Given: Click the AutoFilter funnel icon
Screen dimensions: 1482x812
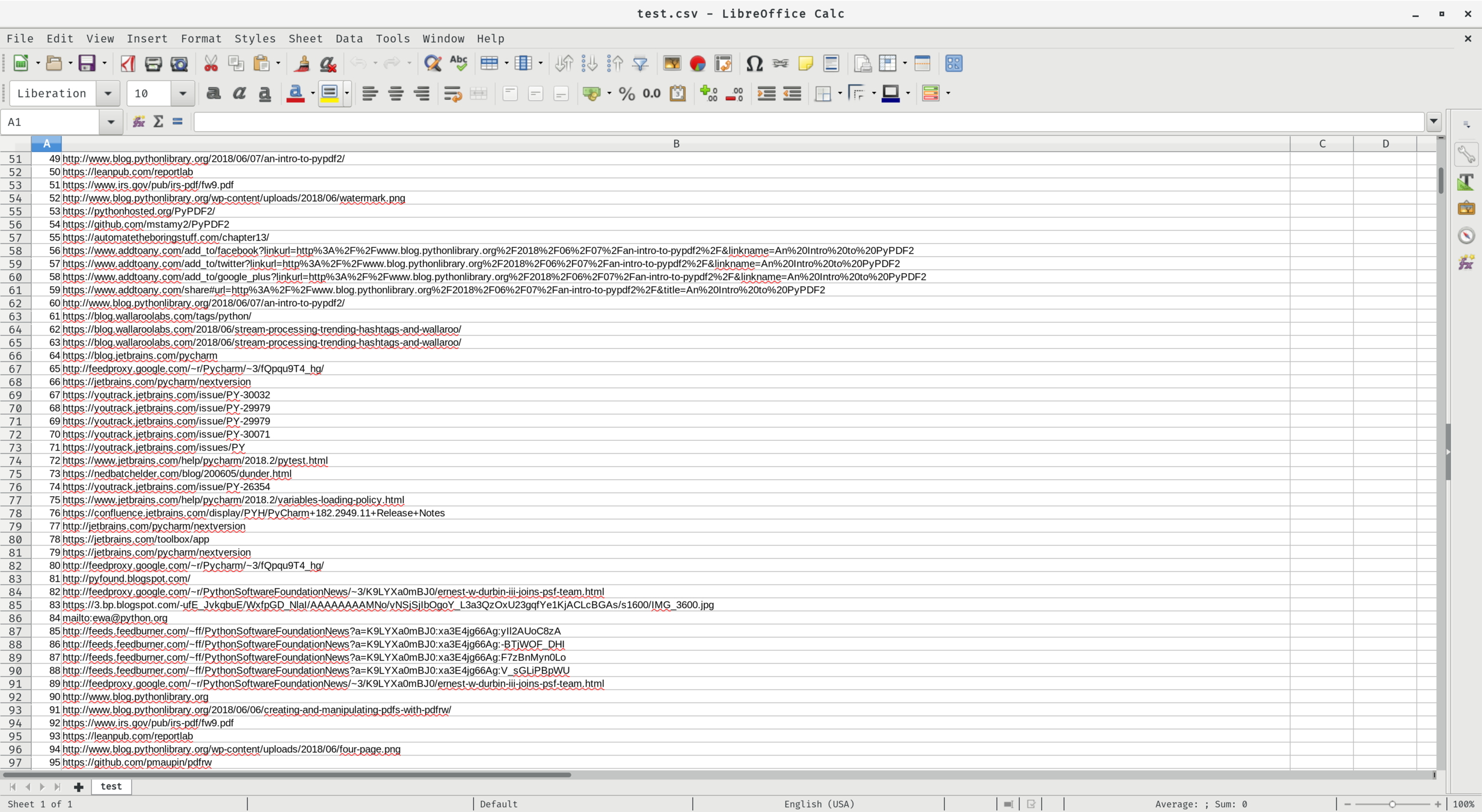Looking at the screenshot, I should (x=641, y=63).
